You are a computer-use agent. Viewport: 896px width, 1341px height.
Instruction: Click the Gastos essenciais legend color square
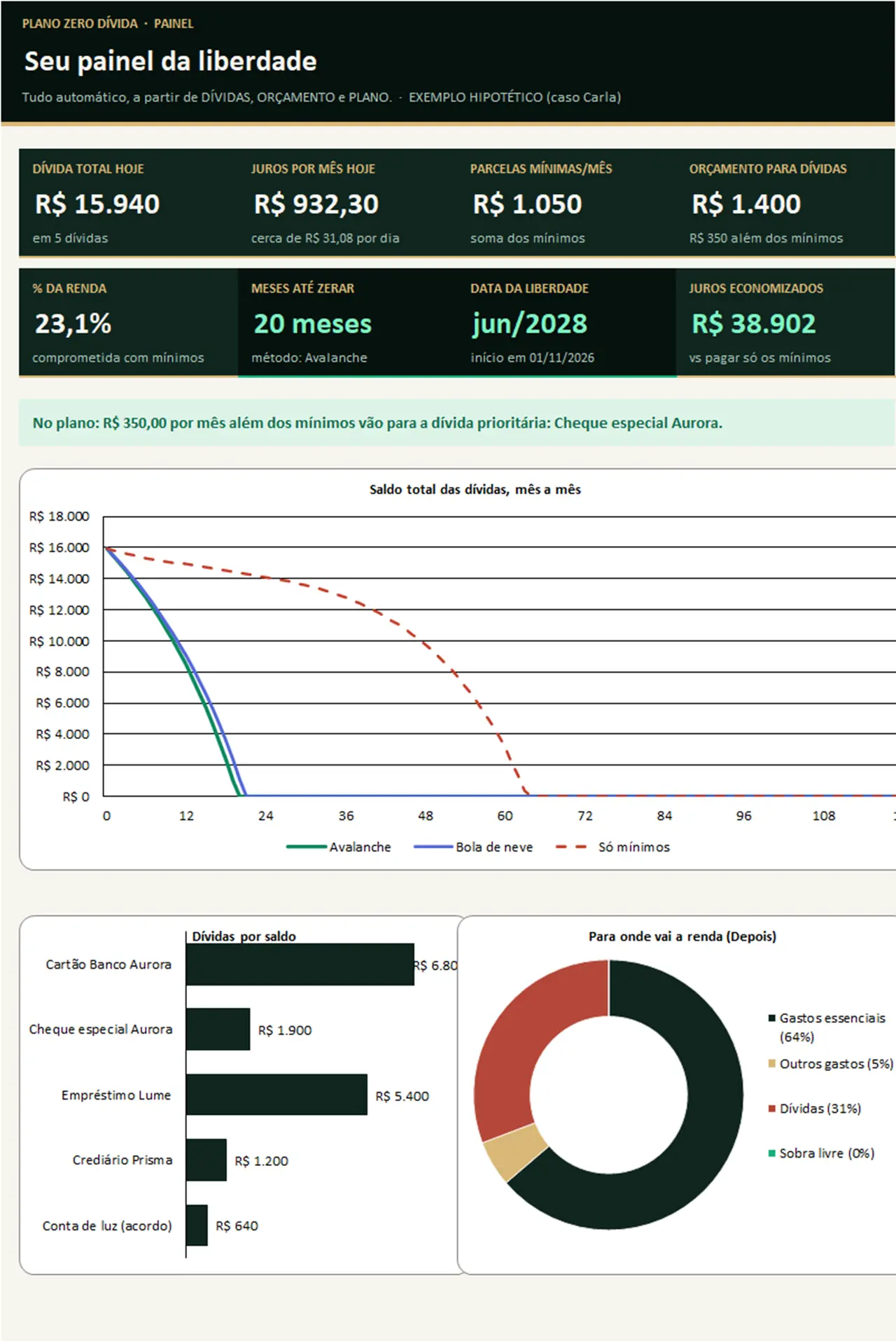coord(772,1018)
